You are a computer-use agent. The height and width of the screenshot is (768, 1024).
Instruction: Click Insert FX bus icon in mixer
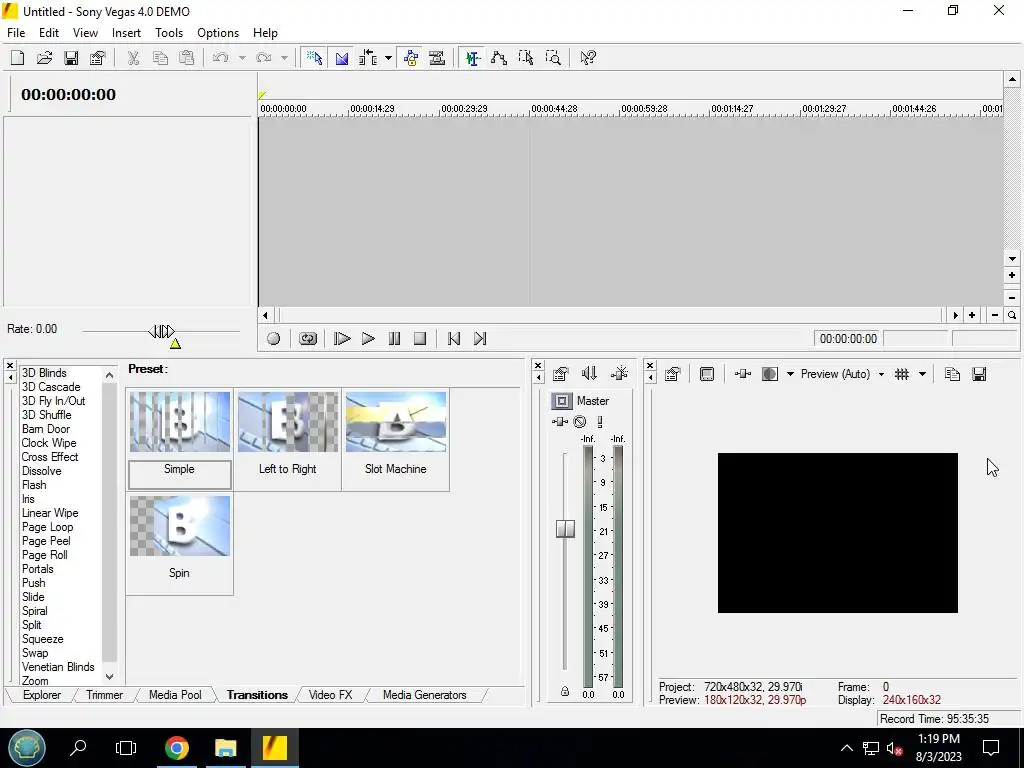[x=619, y=374]
